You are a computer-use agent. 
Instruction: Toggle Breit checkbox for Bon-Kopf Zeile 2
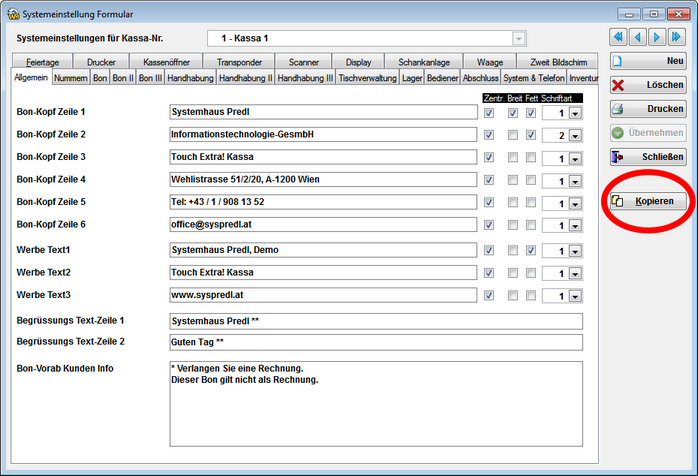pyautogui.click(x=513, y=135)
